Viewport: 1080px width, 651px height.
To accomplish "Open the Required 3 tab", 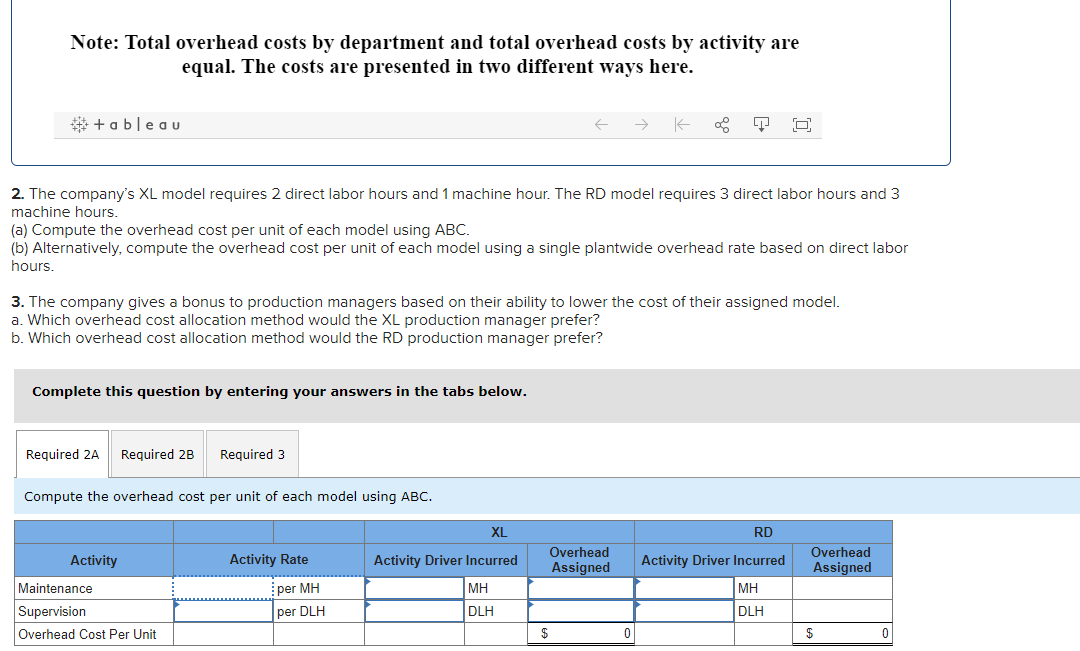I will 252,454.
